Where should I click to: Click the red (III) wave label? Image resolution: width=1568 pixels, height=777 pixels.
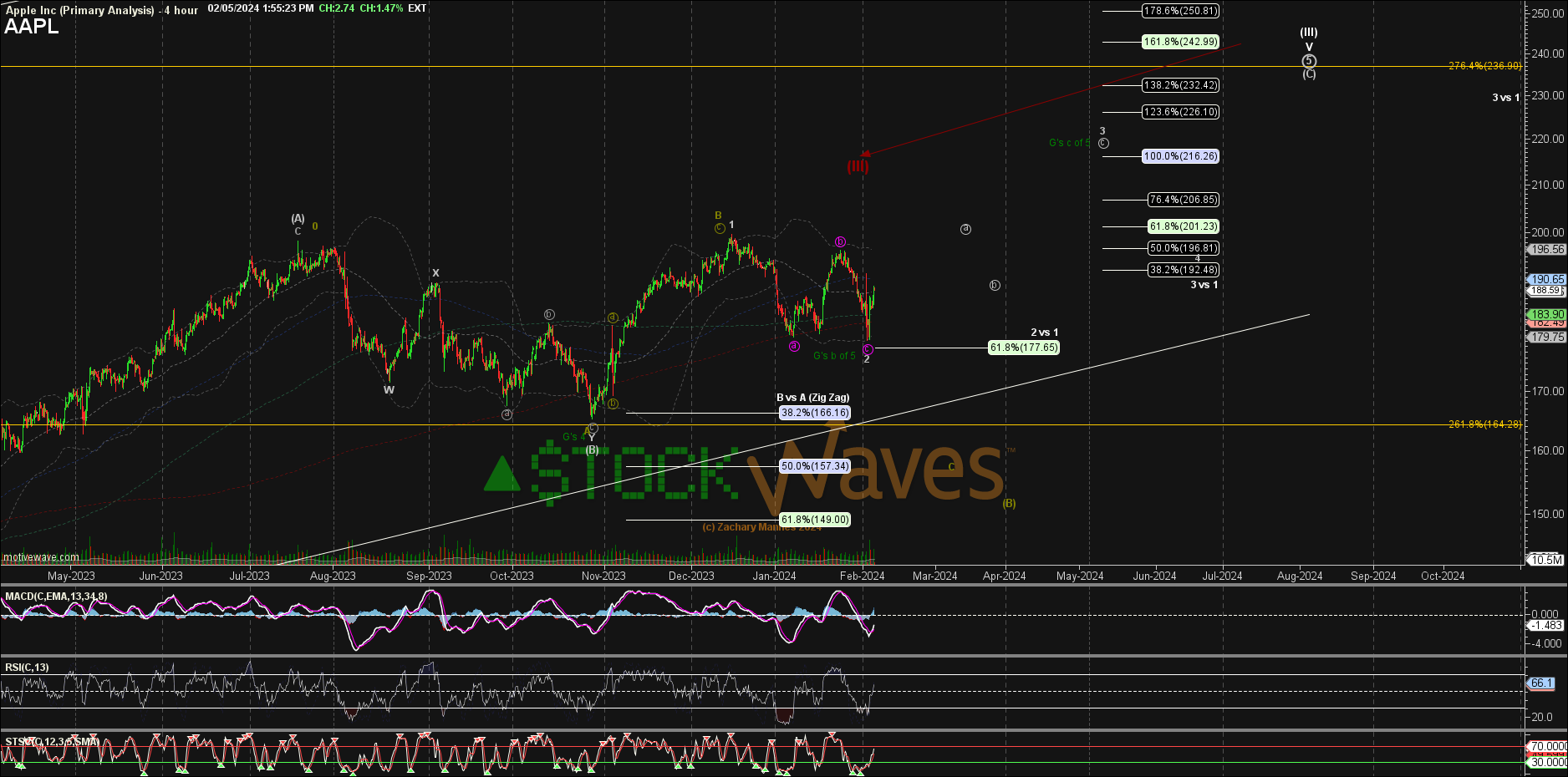point(858,166)
